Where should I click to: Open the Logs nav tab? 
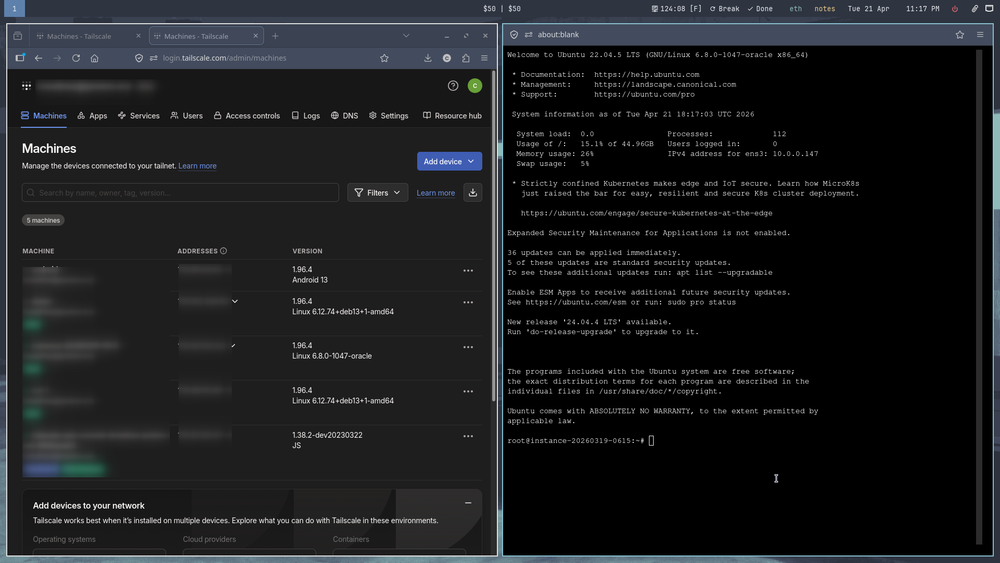coord(305,116)
